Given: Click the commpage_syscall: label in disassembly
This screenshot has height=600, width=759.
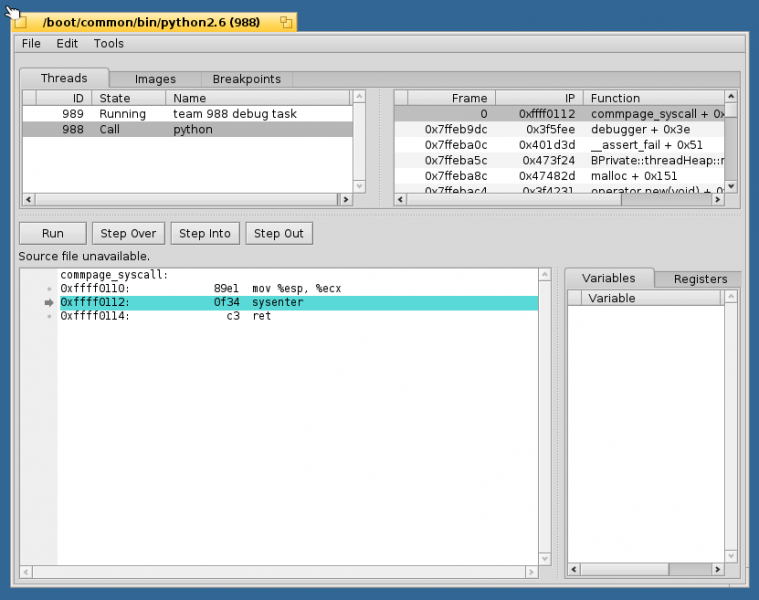Looking at the screenshot, I should click(x=114, y=275).
